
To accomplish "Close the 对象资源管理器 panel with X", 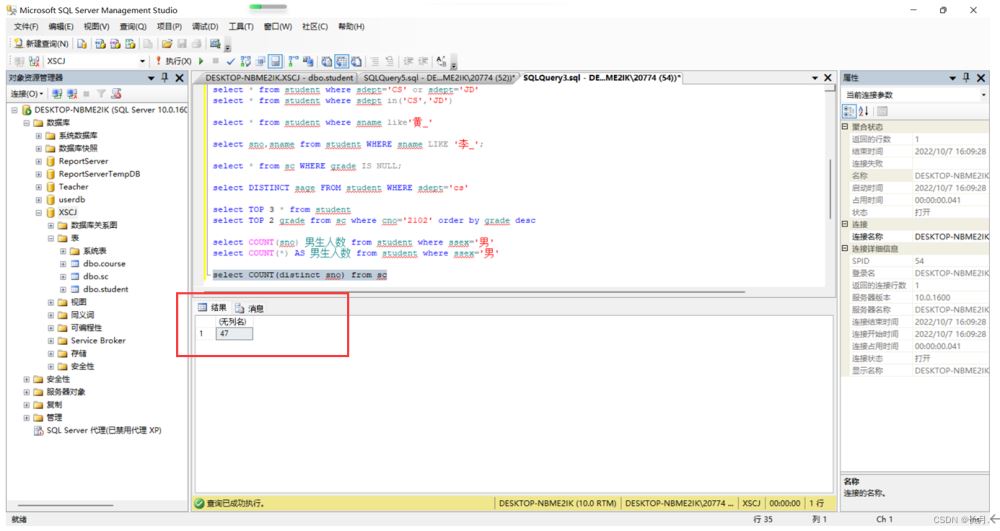I will tap(179, 77).
